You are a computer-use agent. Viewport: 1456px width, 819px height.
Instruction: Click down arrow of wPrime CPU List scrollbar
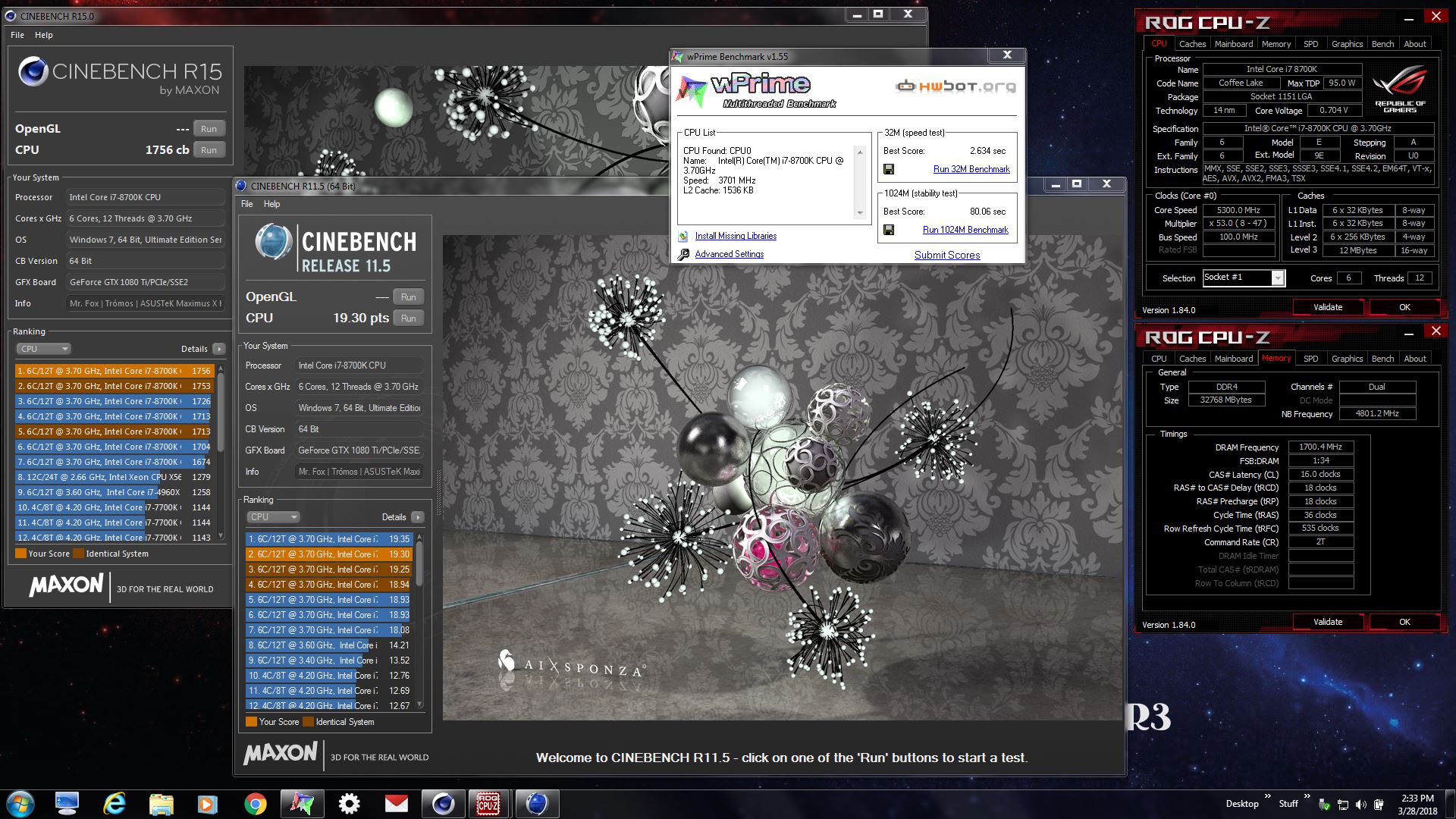tap(860, 213)
